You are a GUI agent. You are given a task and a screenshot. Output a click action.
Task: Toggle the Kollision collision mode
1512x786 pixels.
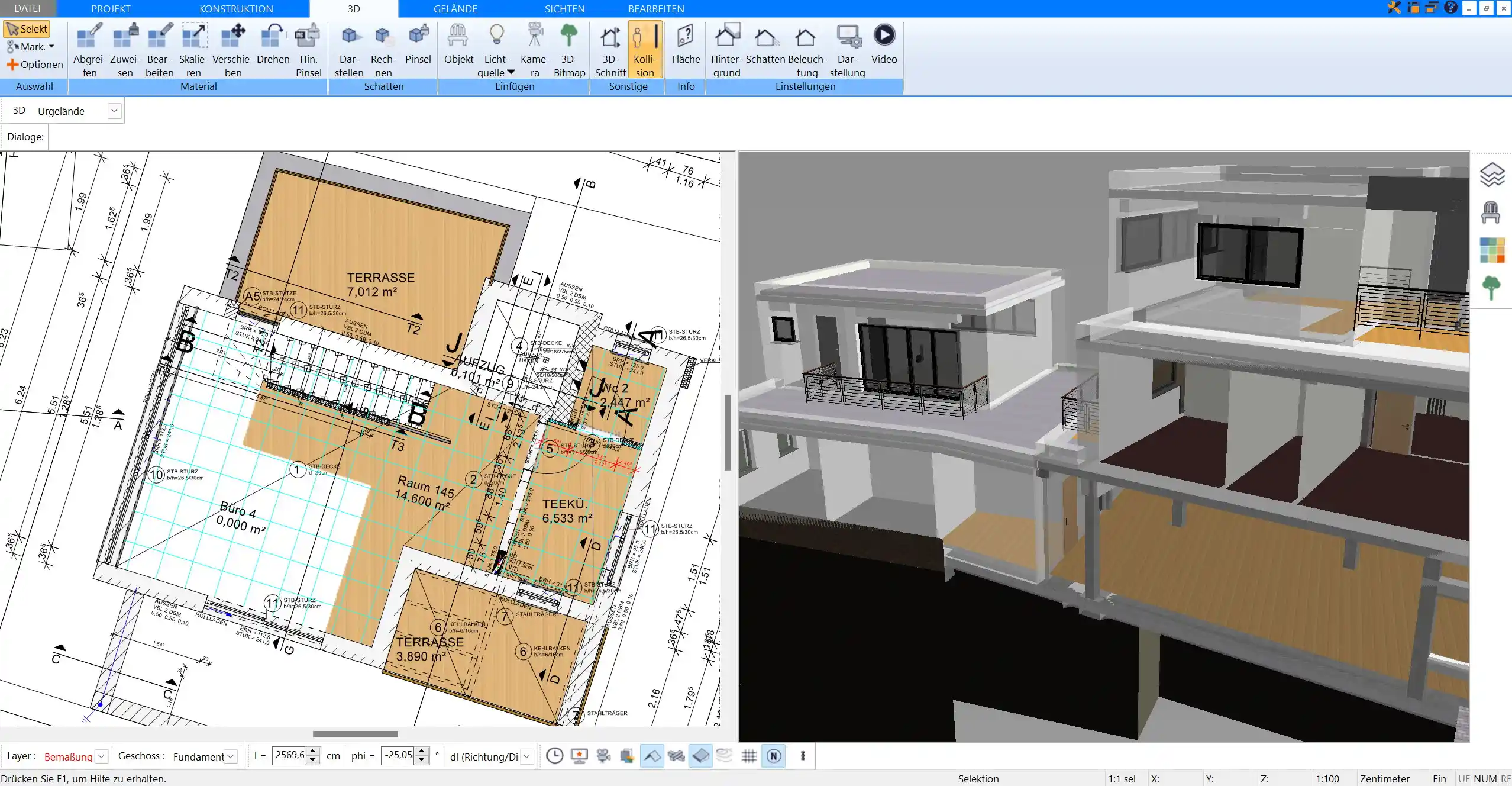pyautogui.click(x=644, y=50)
